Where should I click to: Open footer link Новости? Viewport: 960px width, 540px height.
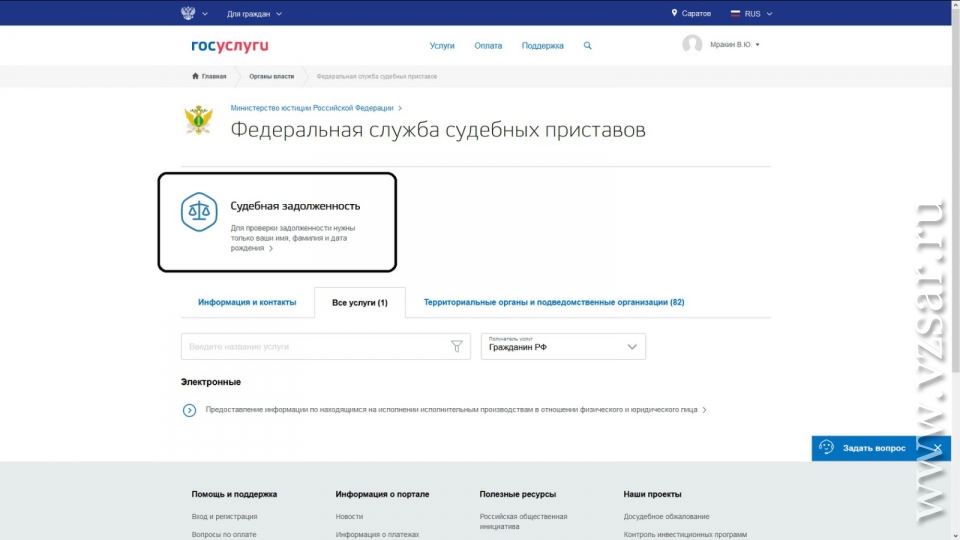click(x=349, y=517)
